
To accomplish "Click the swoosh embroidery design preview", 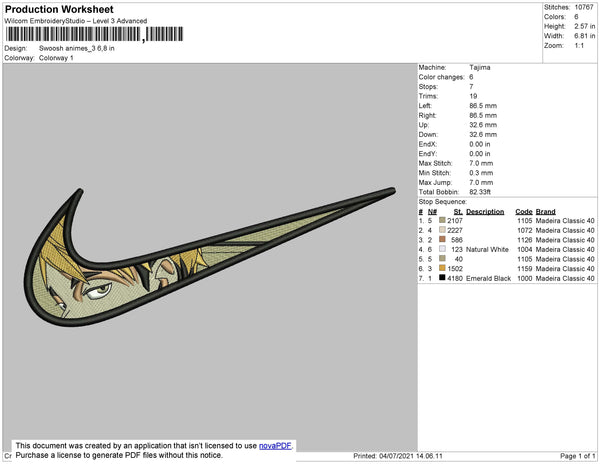I will [210, 257].
